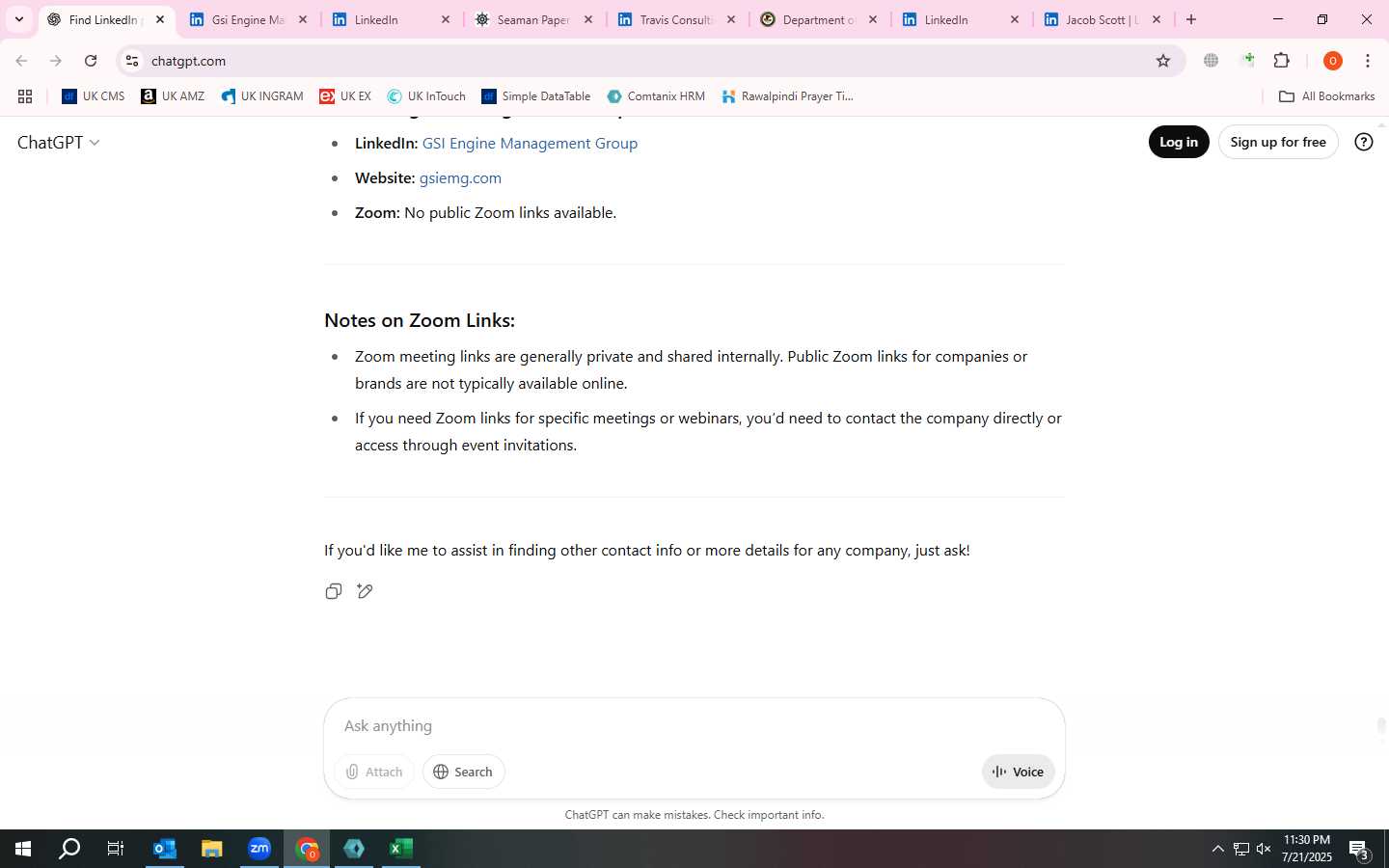Viewport: 1389px width, 868px height.
Task: Open Simple DataTable bookmark
Action: [x=536, y=96]
